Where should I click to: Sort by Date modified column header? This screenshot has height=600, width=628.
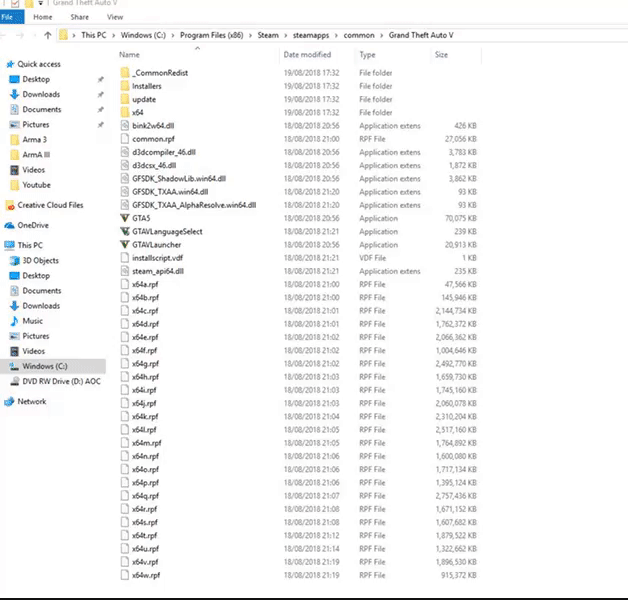coord(307,55)
